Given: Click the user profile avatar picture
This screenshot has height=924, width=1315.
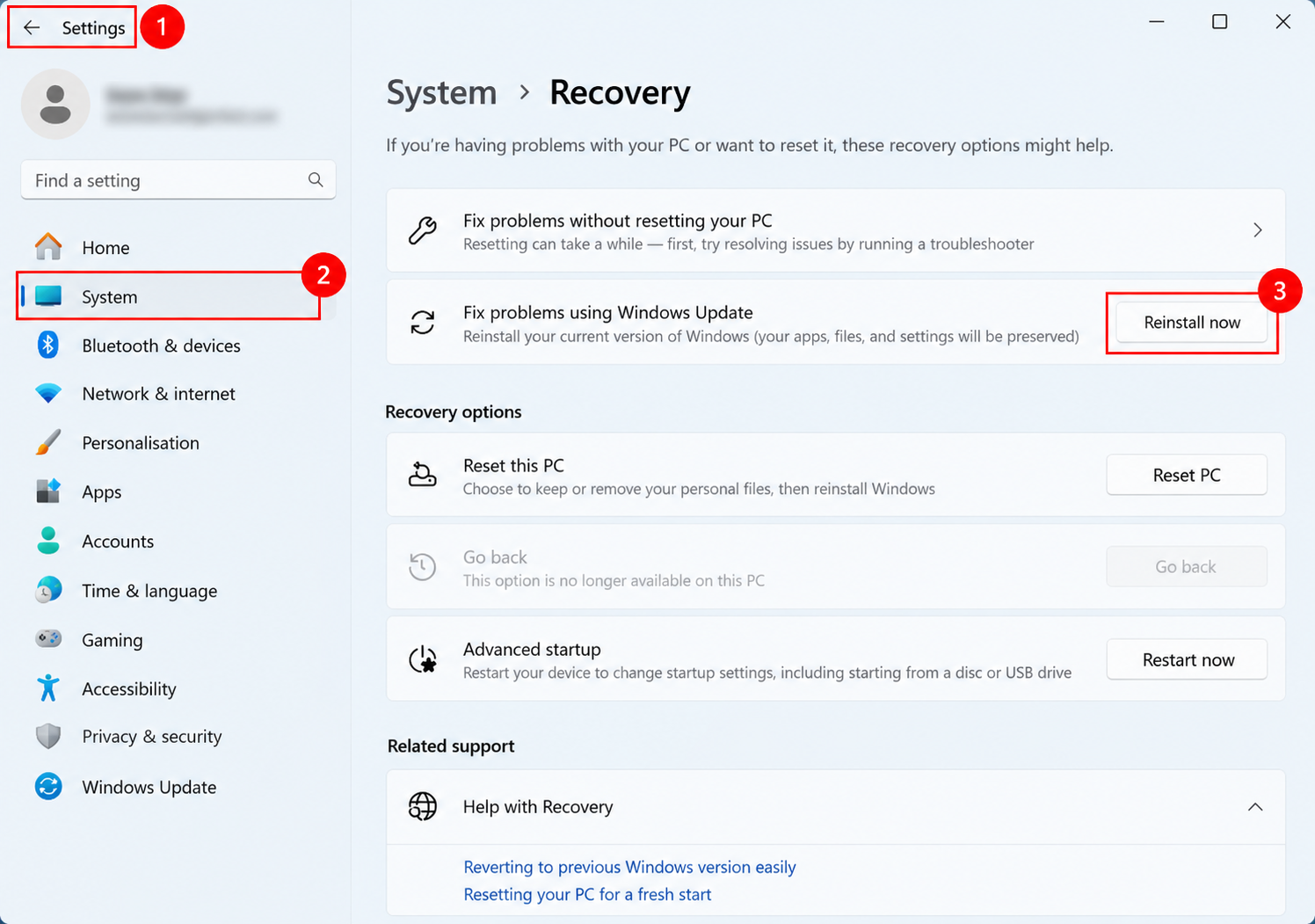Looking at the screenshot, I should 55,104.
